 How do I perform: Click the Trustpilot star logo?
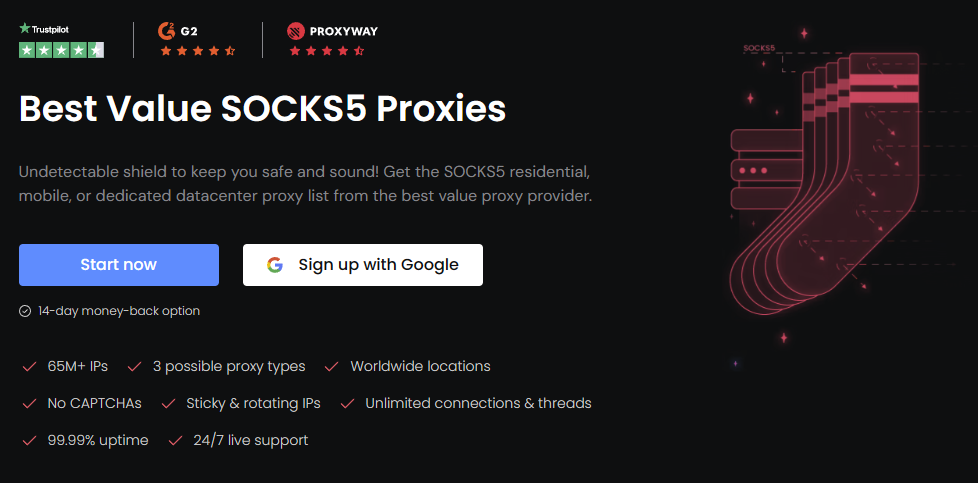25,29
